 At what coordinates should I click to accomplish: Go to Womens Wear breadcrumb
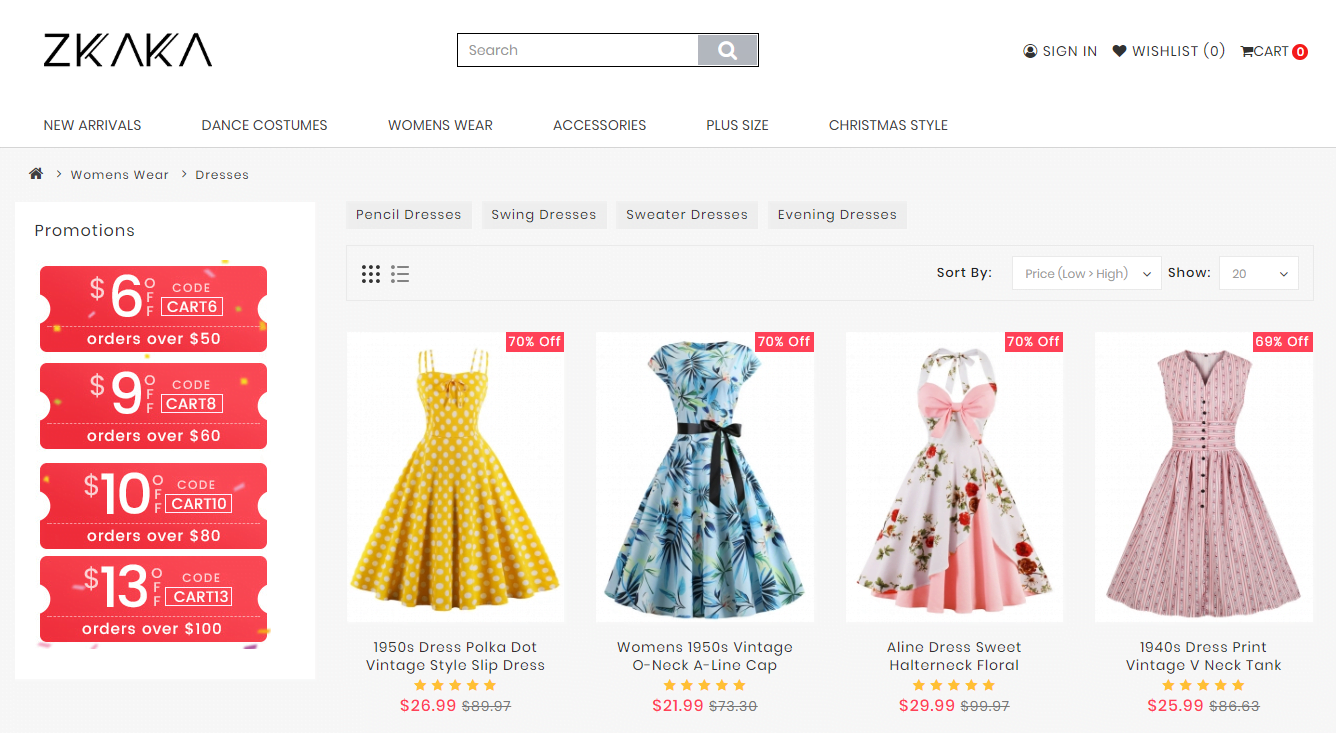(x=119, y=174)
